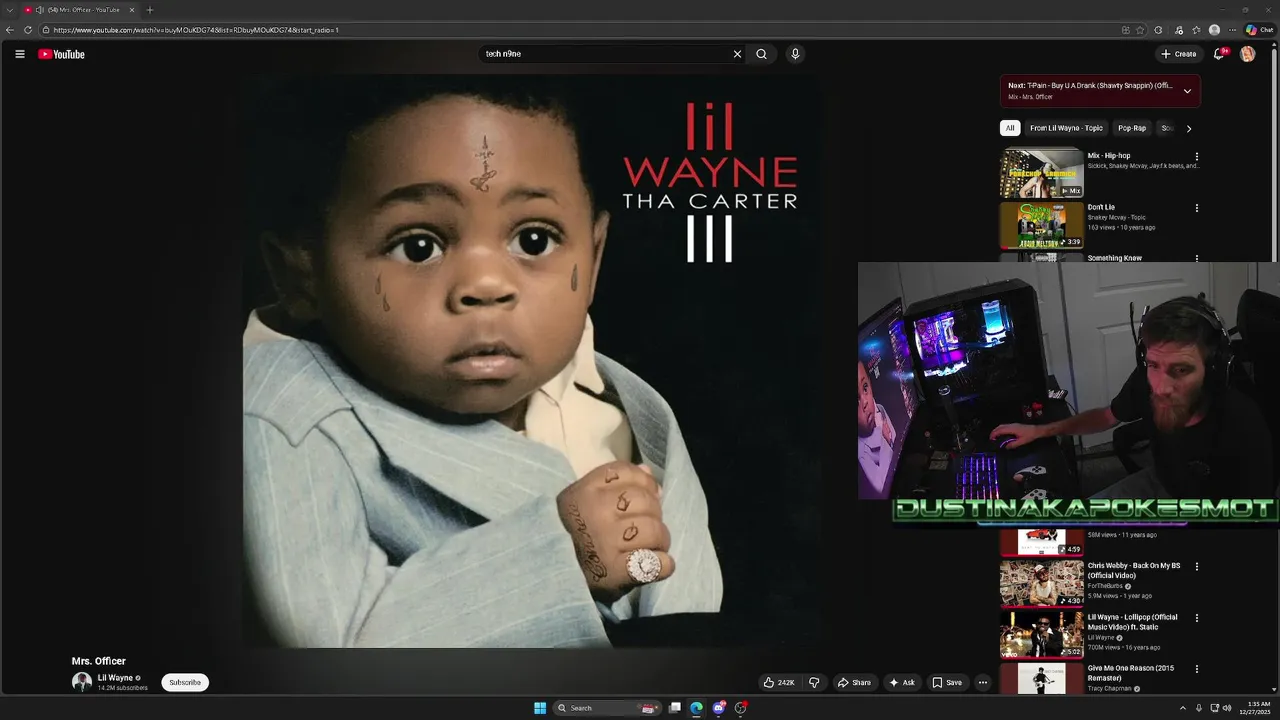Click the Ask button

point(901,683)
